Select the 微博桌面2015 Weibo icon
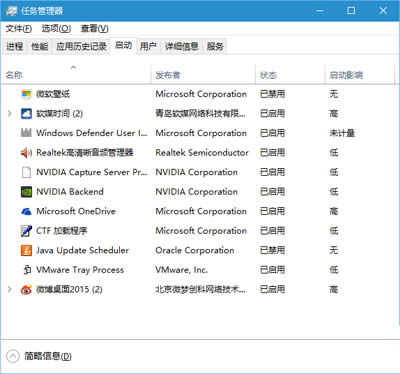 26,289
